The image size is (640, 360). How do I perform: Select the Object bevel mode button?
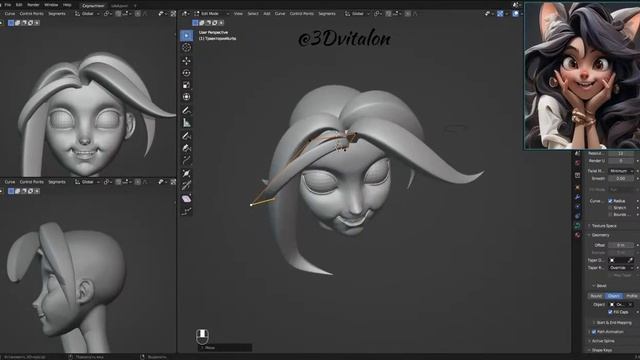pyautogui.click(x=614, y=296)
